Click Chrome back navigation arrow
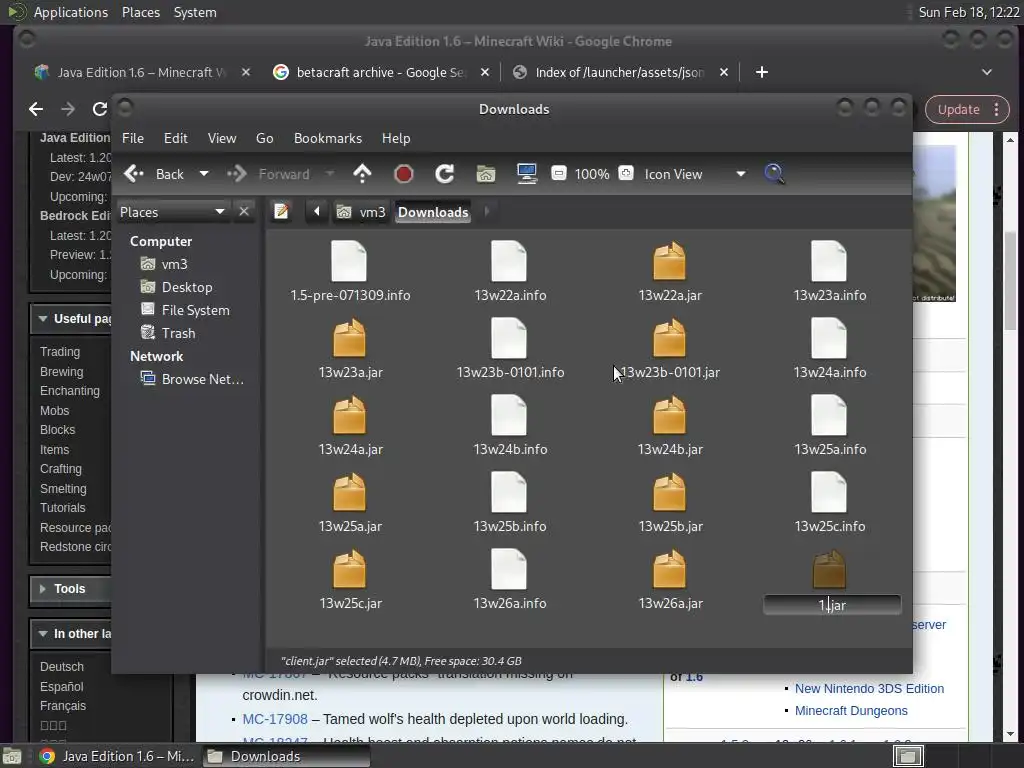This screenshot has height=768, width=1024. pos(36,109)
